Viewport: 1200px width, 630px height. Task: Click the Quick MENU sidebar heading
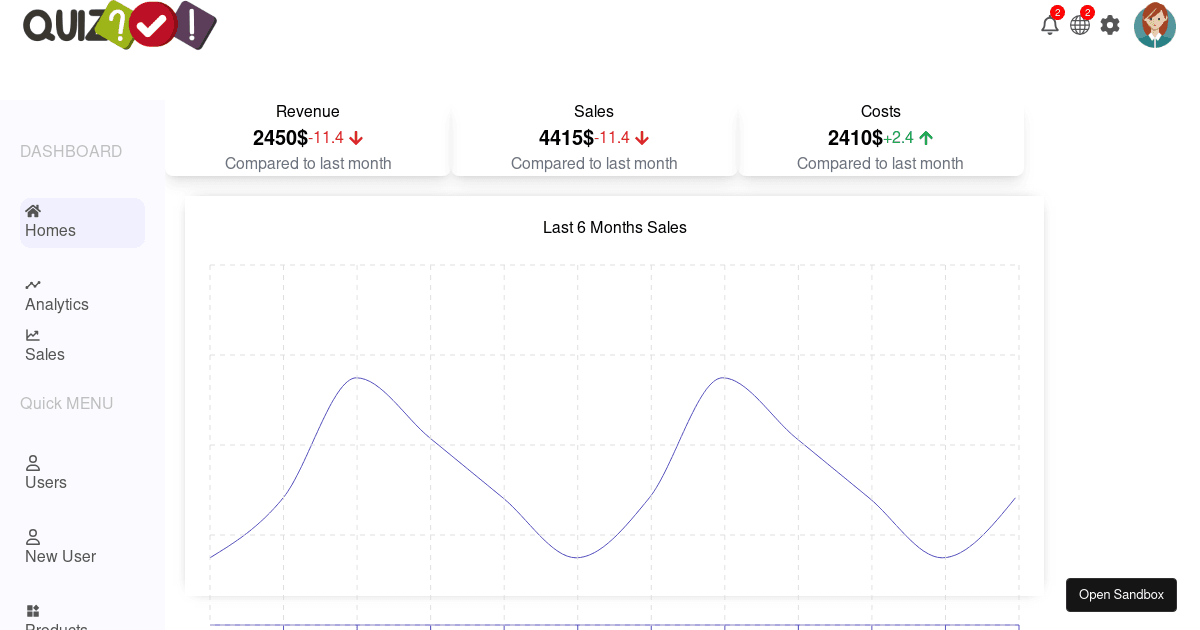pos(66,404)
